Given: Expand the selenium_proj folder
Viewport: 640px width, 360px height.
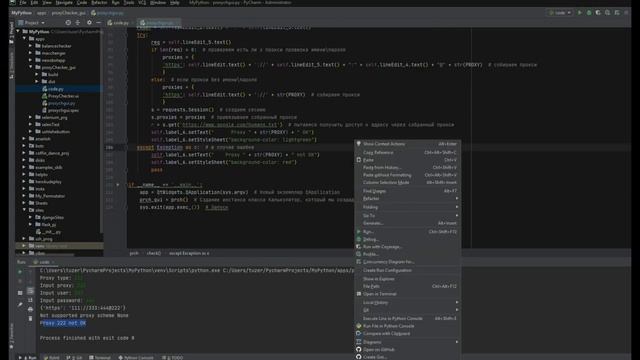Looking at the screenshot, I should (x=31, y=118).
